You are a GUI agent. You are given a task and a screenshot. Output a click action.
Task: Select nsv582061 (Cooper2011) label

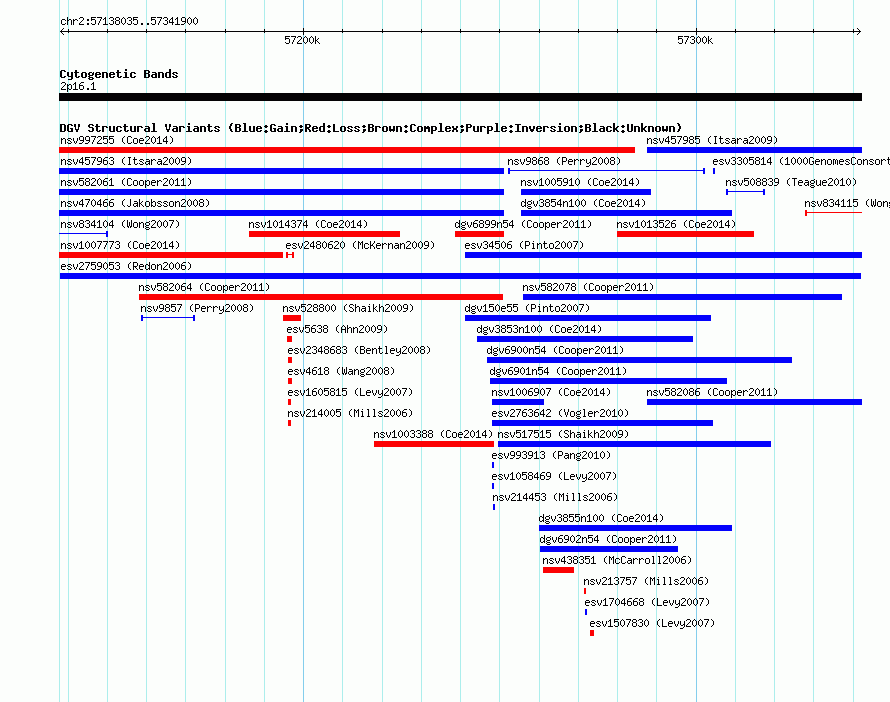tap(126, 182)
